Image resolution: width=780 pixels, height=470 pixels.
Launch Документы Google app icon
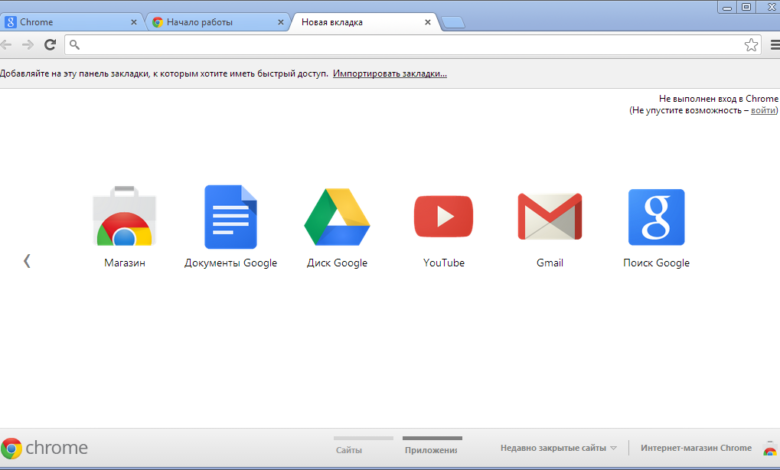tap(230, 218)
